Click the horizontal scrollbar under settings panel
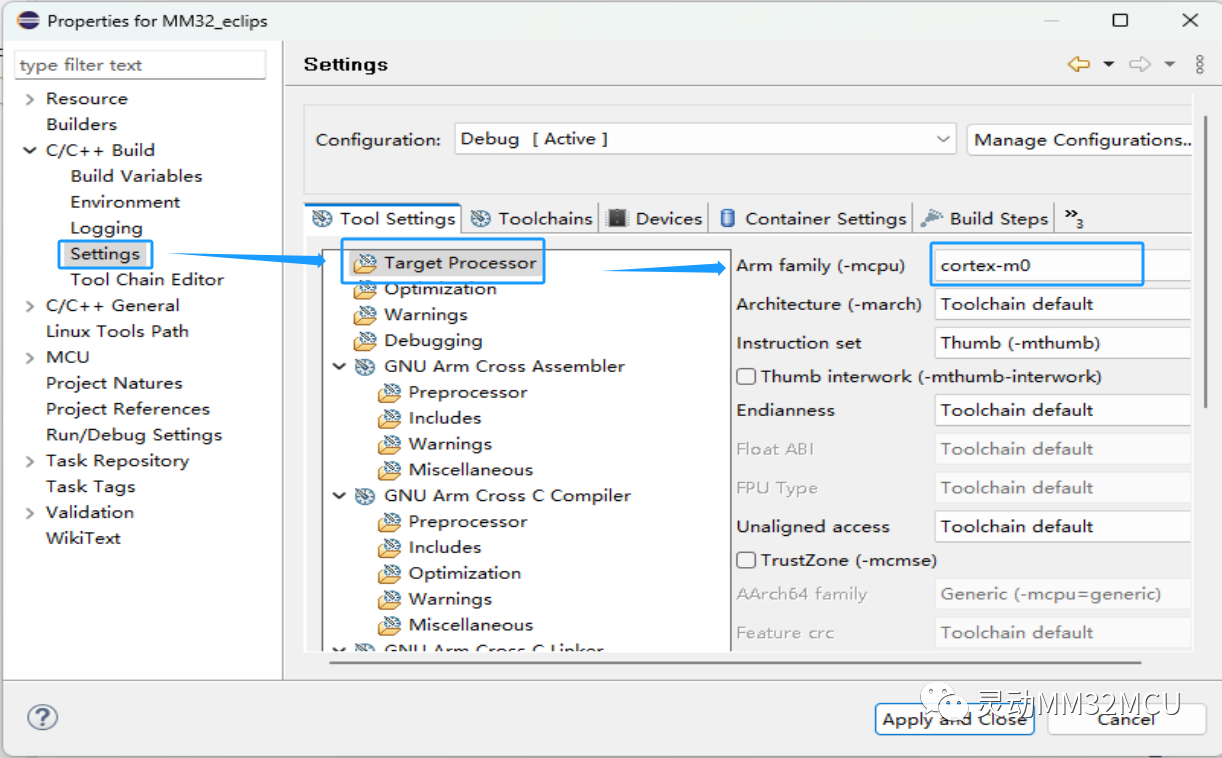Screen dimensions: 1222x758 click(735, 661)
